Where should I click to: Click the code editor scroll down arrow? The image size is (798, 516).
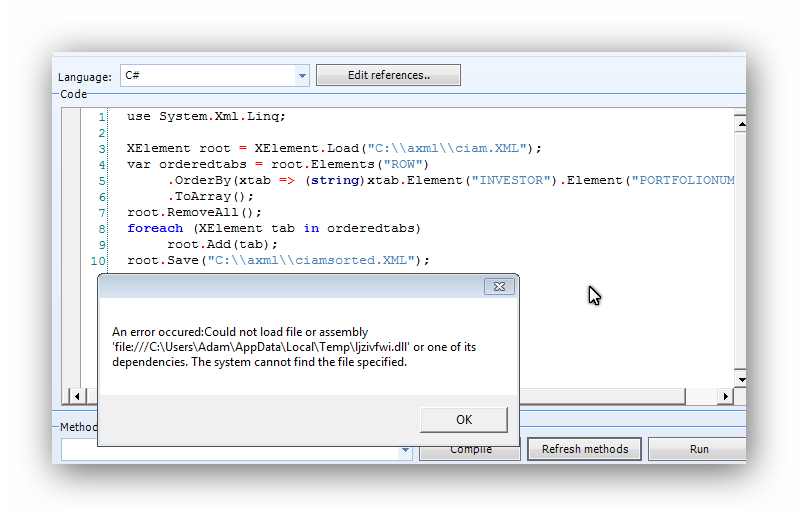pos(740,379)
